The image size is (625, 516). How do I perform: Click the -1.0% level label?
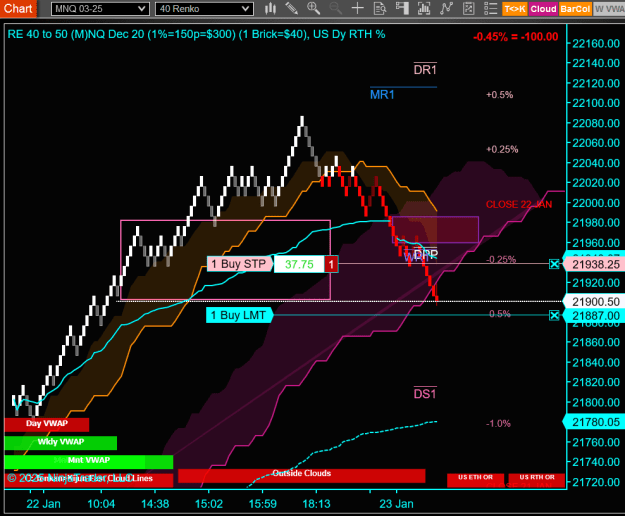[x=498, y=424]
